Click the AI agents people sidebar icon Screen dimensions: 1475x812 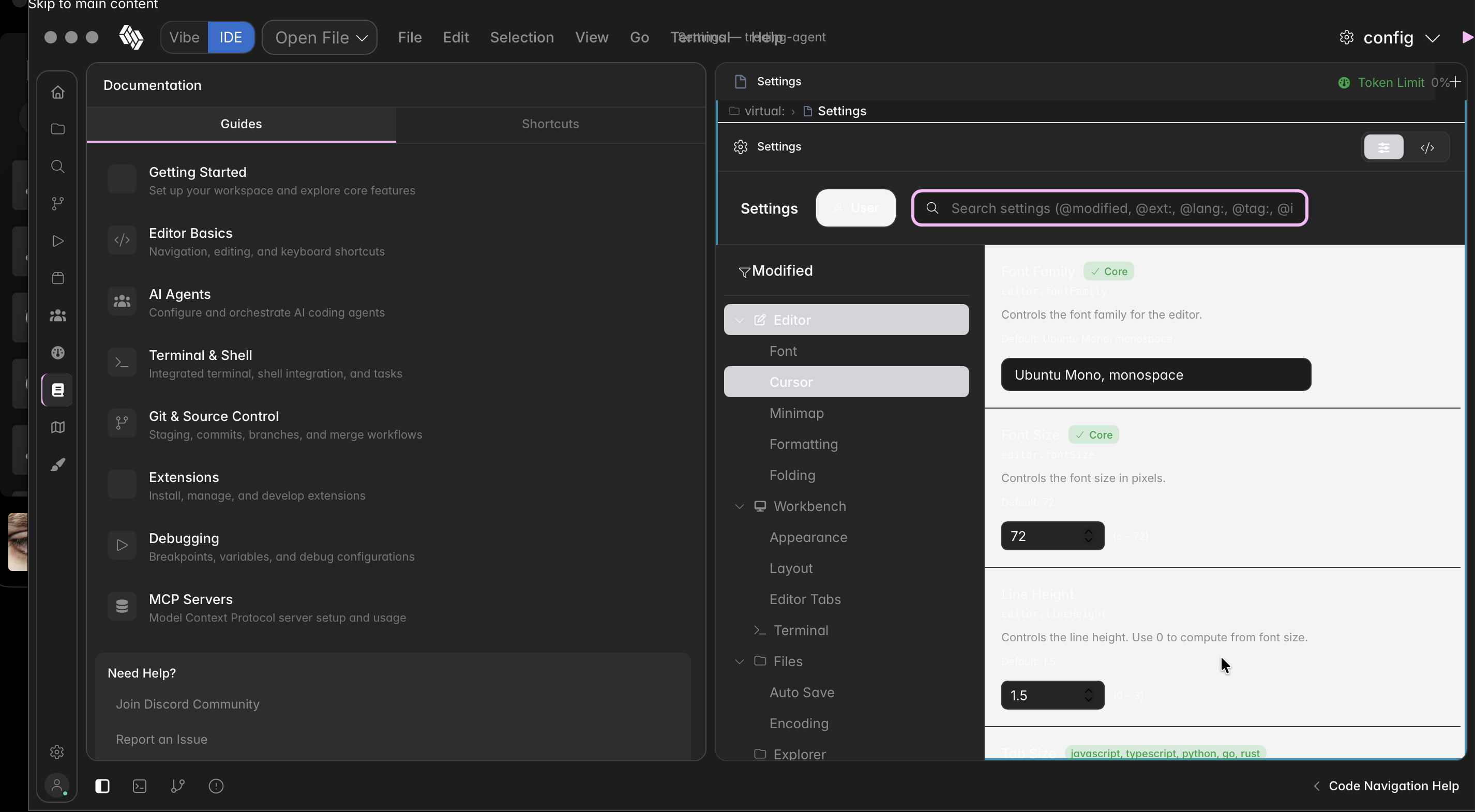click(57, 315)
